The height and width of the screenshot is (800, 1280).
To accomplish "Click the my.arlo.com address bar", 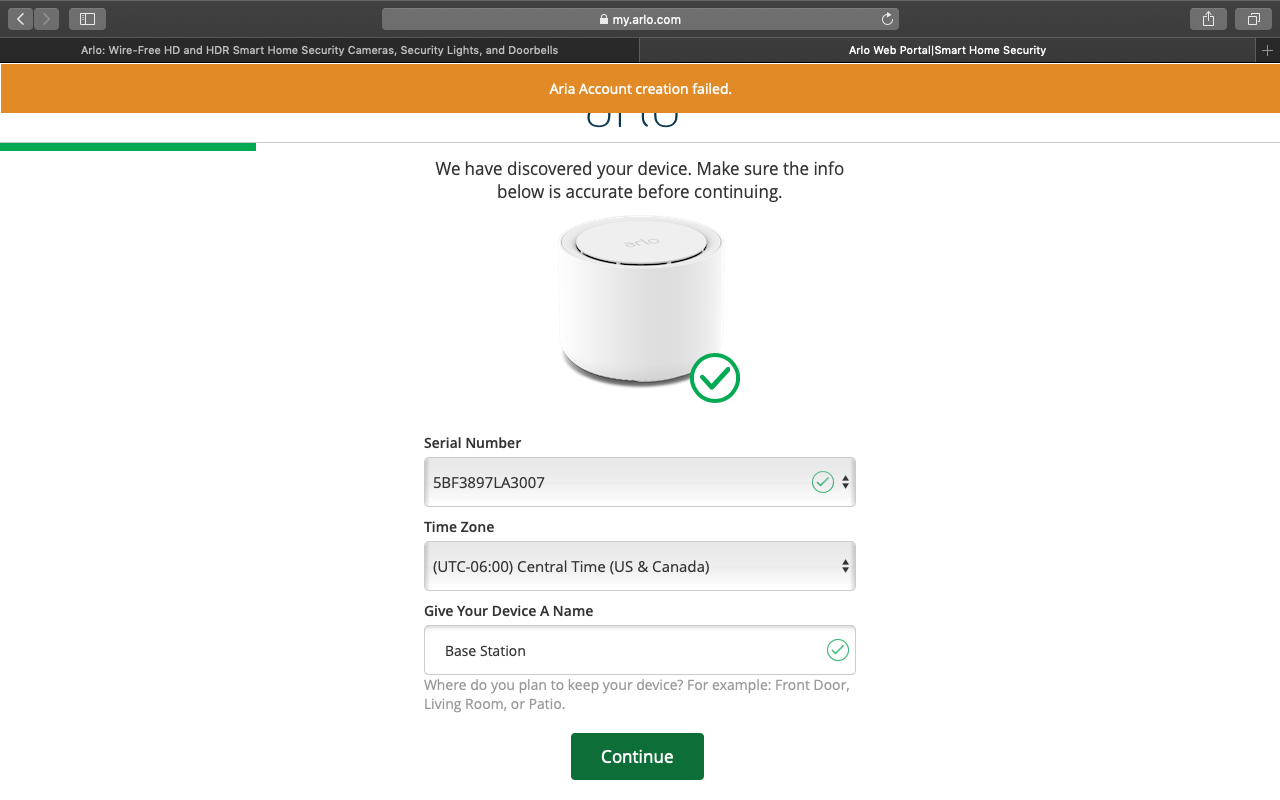I will [640, 19].
